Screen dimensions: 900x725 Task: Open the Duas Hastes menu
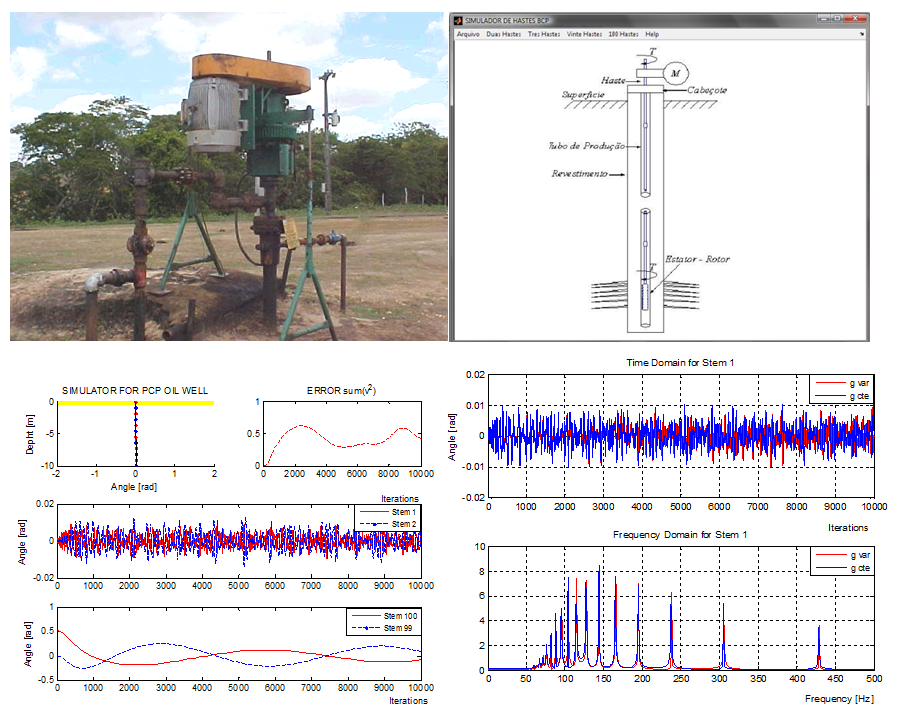503,34
